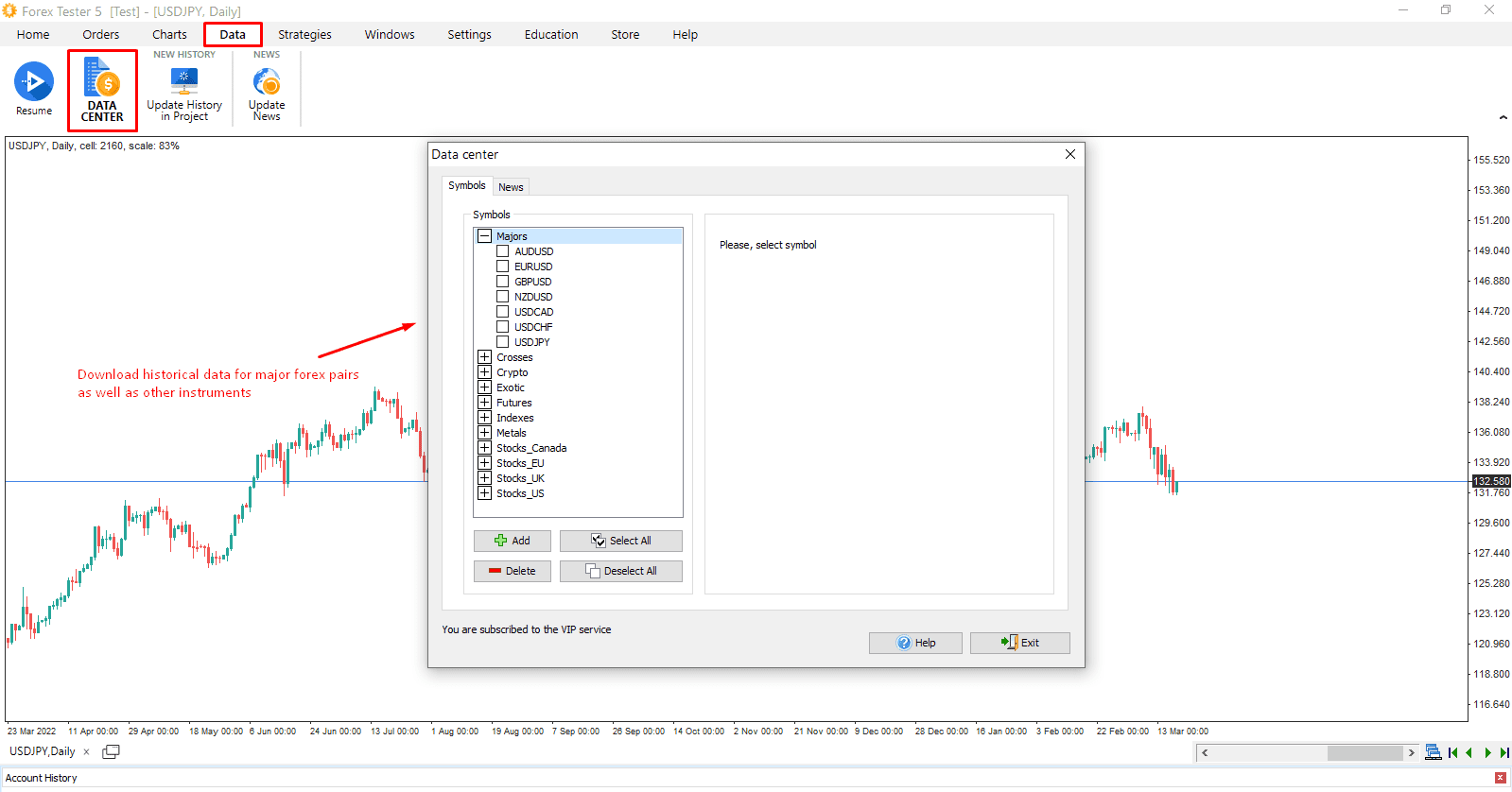Close the USDJPY,Daily chart tab

coord(86,752)
